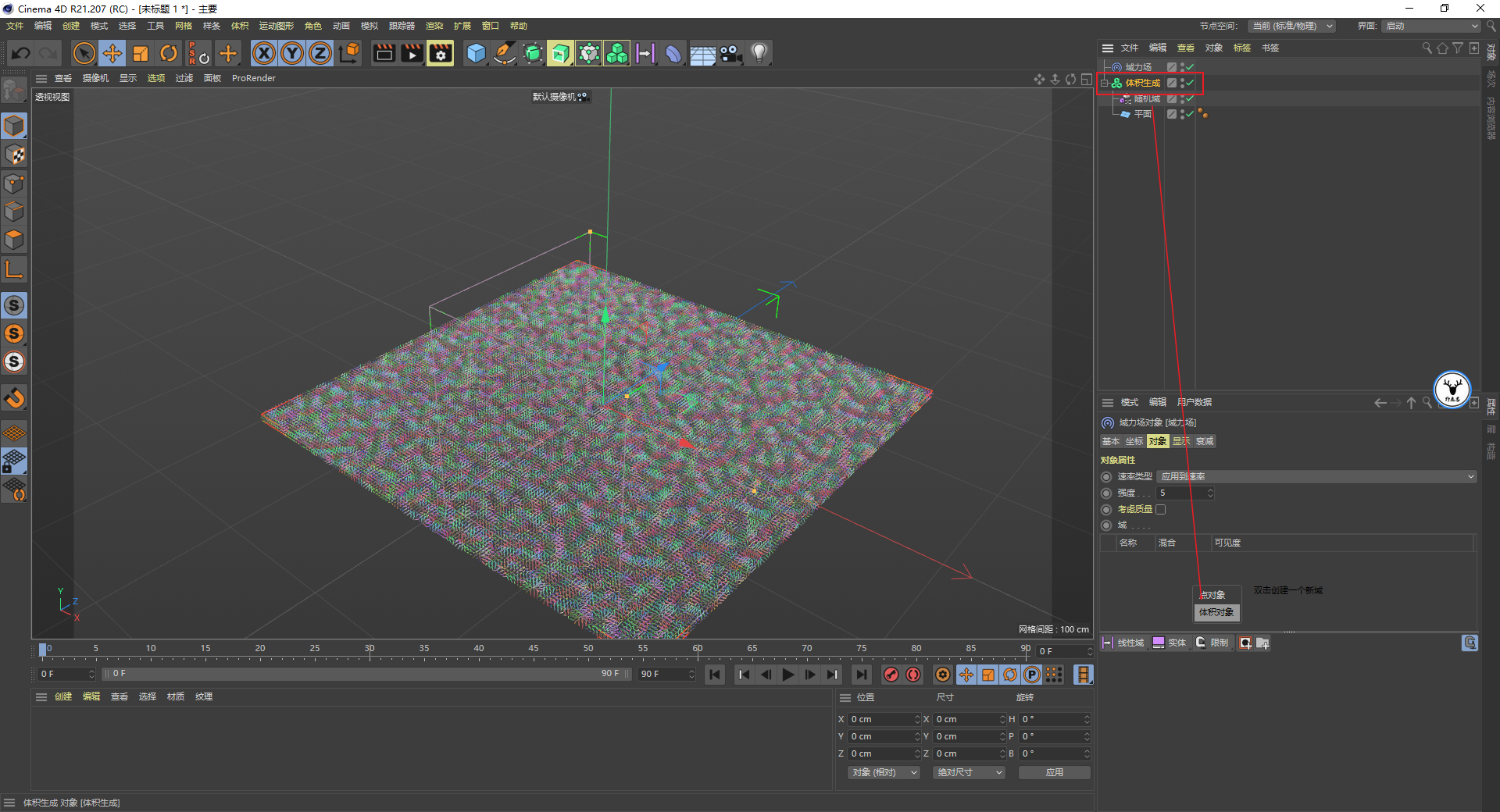The height and width of the screenshot is (812, 1500).
Task: Click the 应用 button in coordinates panel
Action: click(1054, 772)
